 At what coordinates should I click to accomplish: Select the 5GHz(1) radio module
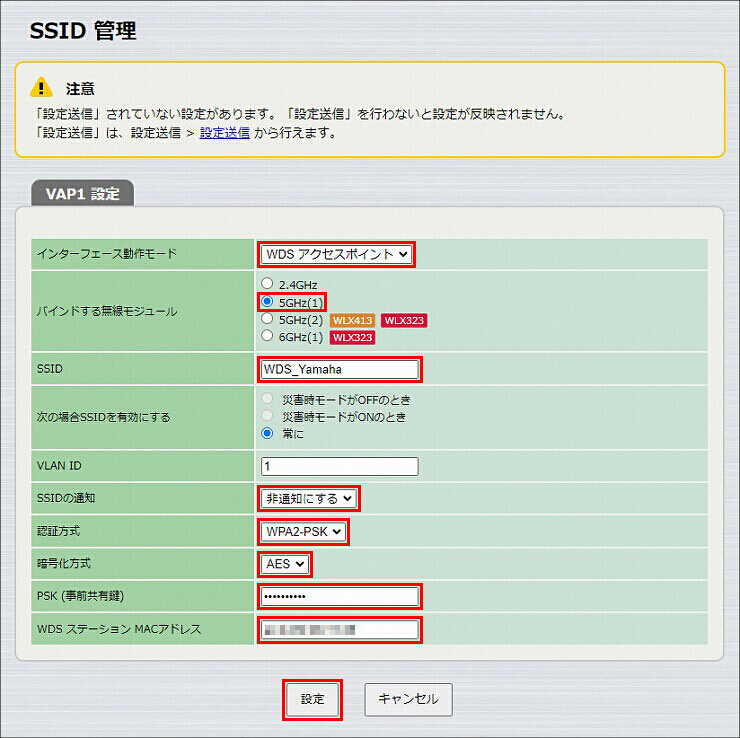[x=267, y=302]
